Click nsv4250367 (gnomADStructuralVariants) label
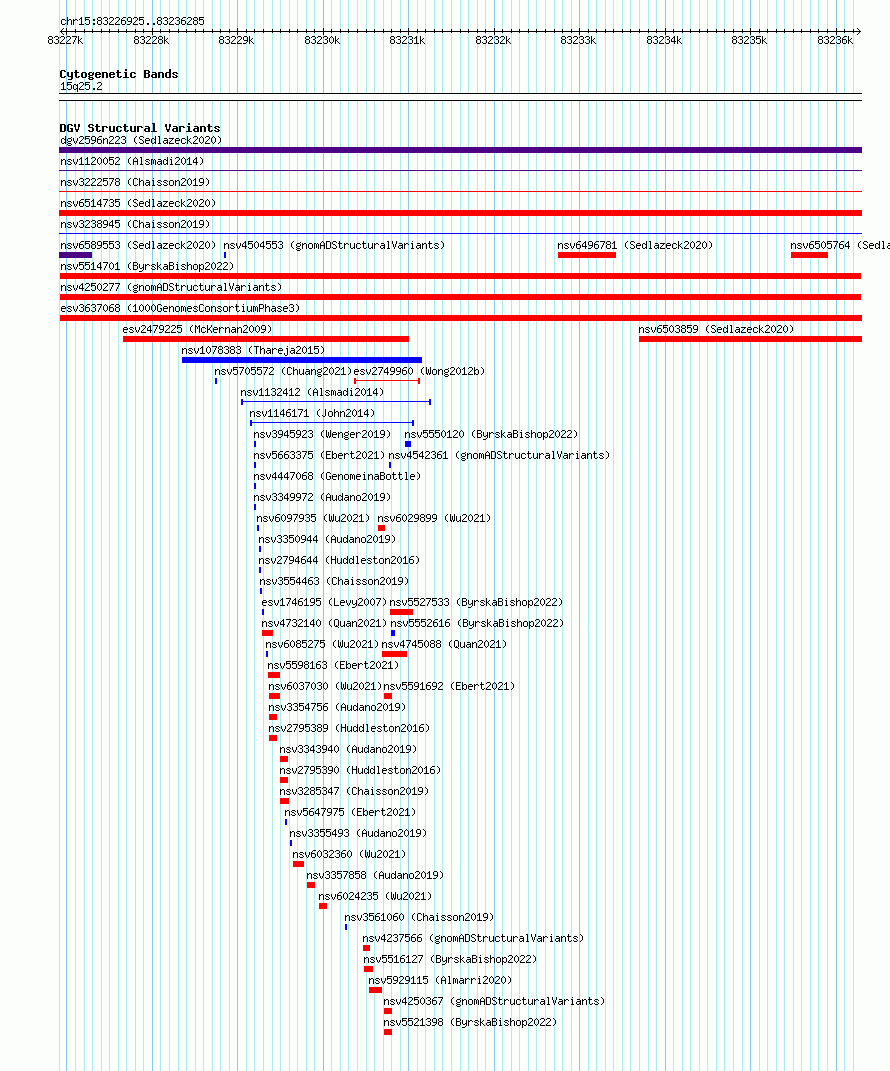Viewport: 890px width, 1071px height. (x=494, y=1002)
